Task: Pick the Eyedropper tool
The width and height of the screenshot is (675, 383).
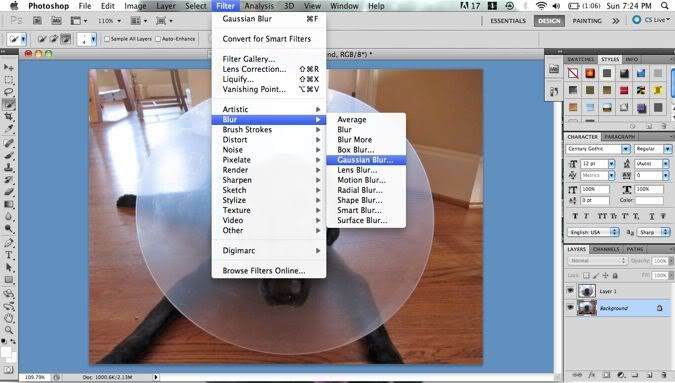Action: (x=9, y=128)
